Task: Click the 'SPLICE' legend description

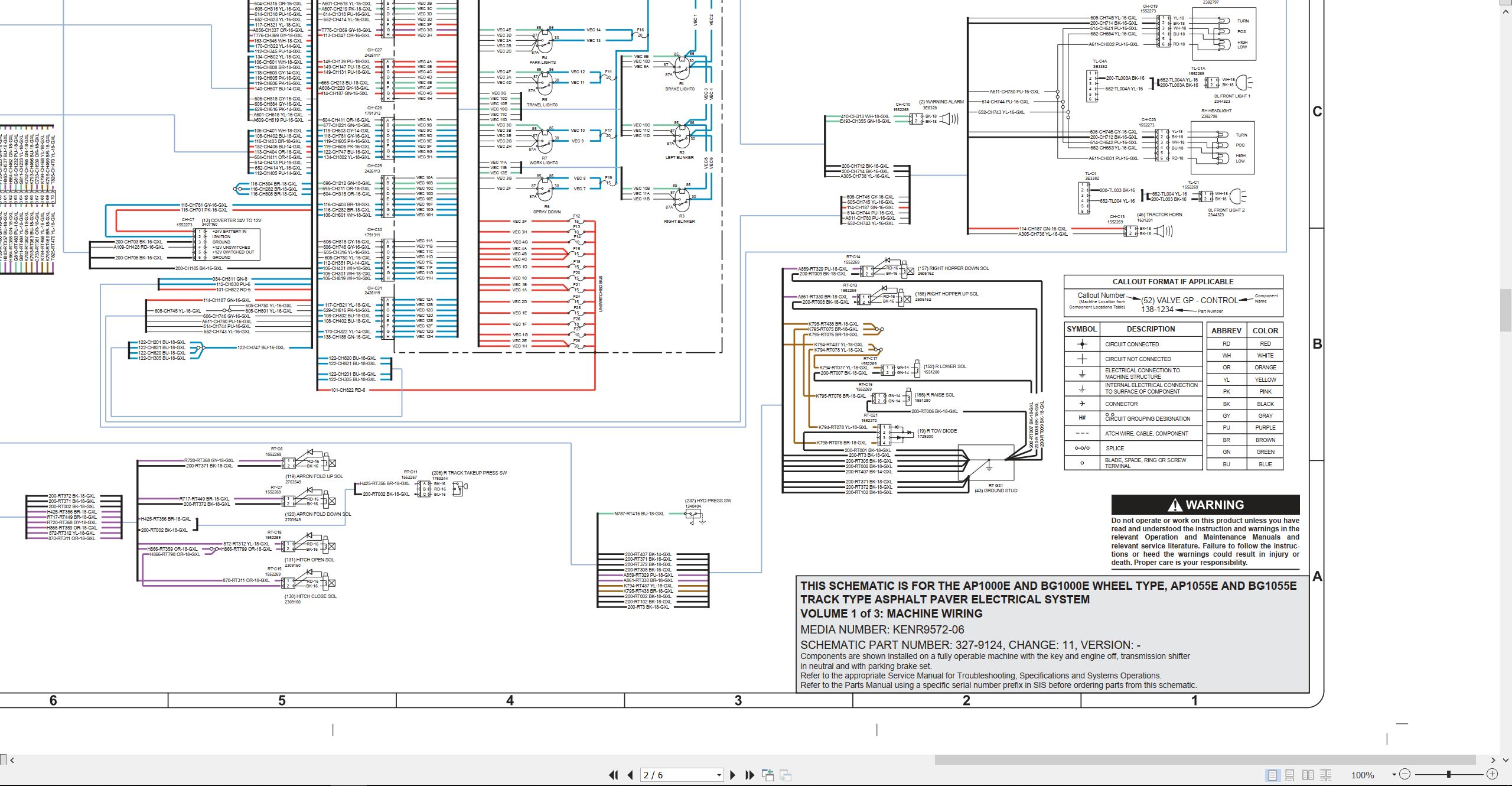Action: coord(1115,449)
